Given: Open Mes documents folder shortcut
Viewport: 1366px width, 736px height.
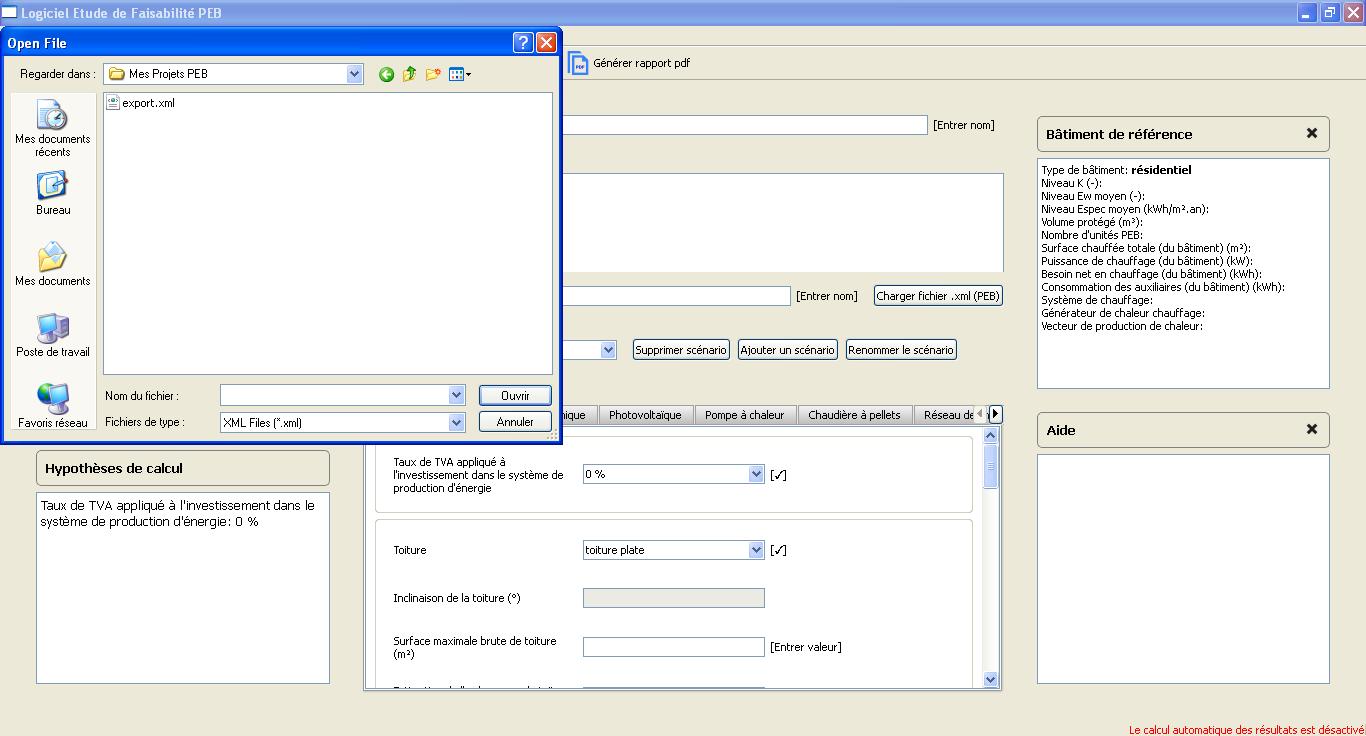Looking at the screenshot, I should [52, 265].
